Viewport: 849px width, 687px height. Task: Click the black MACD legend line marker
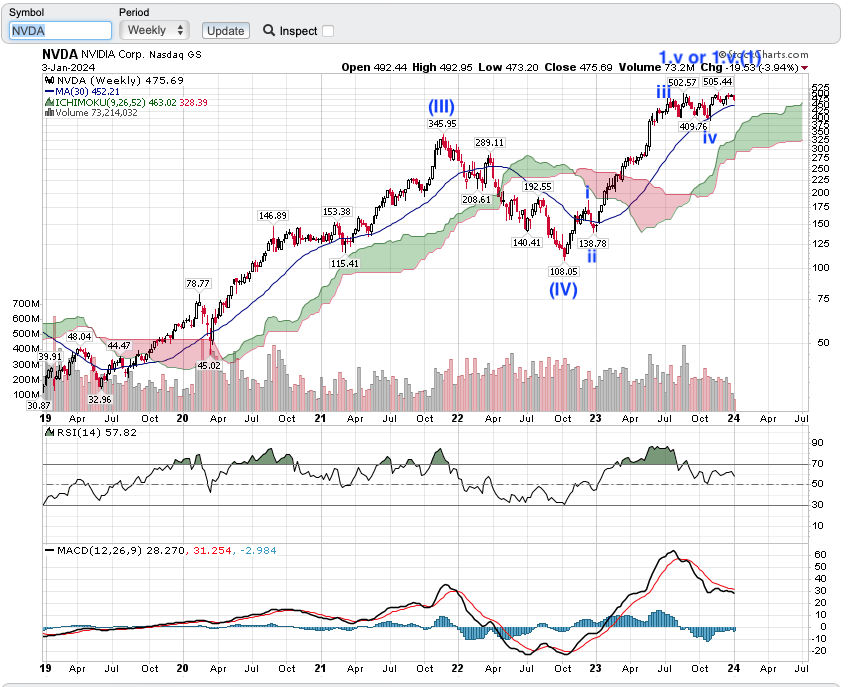[x=49, y=551]
